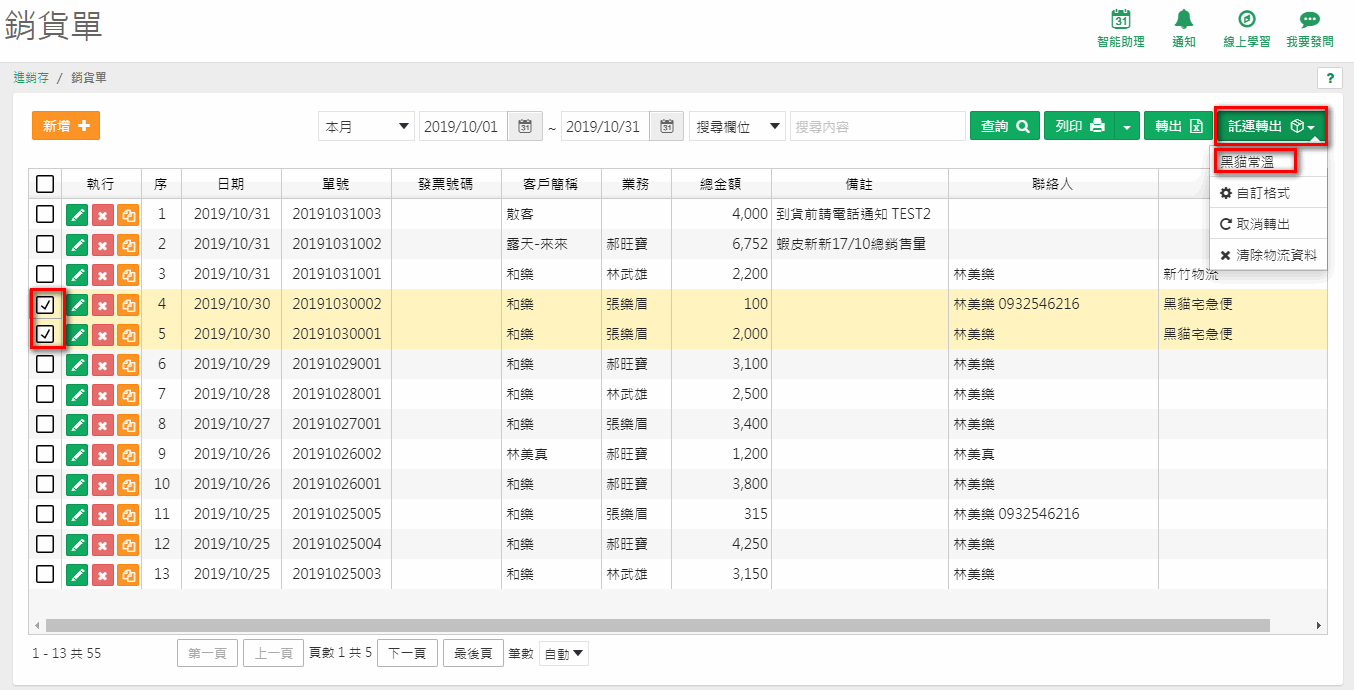
Task: Delete order 20191027001 with red X icon
Action: point(102,424)
